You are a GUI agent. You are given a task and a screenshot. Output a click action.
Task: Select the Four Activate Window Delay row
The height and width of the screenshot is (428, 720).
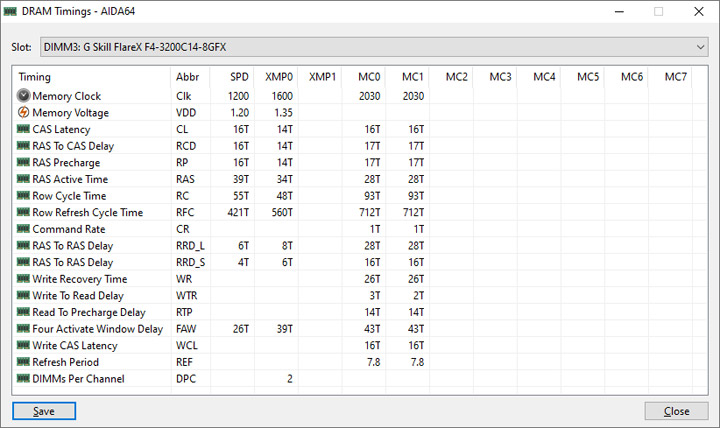coord(360,329)
